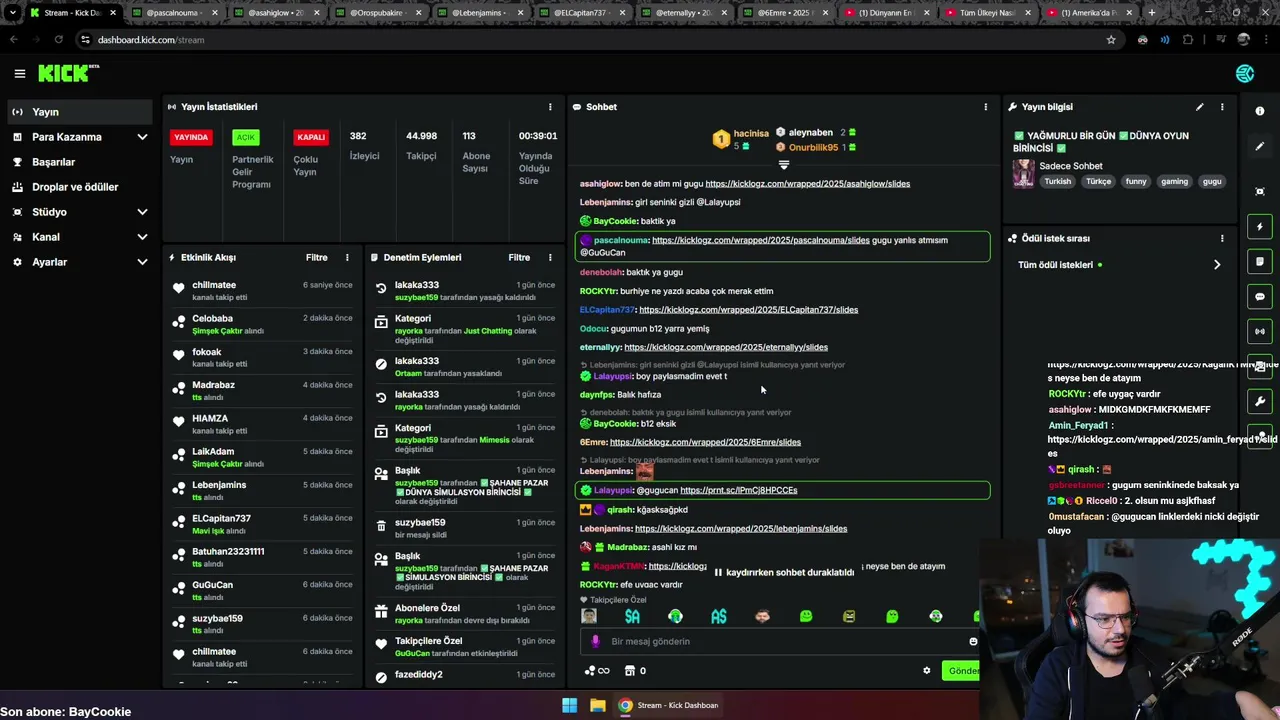This screenshot has height=720, width=1280.
Task: Open Ödül istek sırası panel three-dot menu
Action: [x=1222, y=238]
